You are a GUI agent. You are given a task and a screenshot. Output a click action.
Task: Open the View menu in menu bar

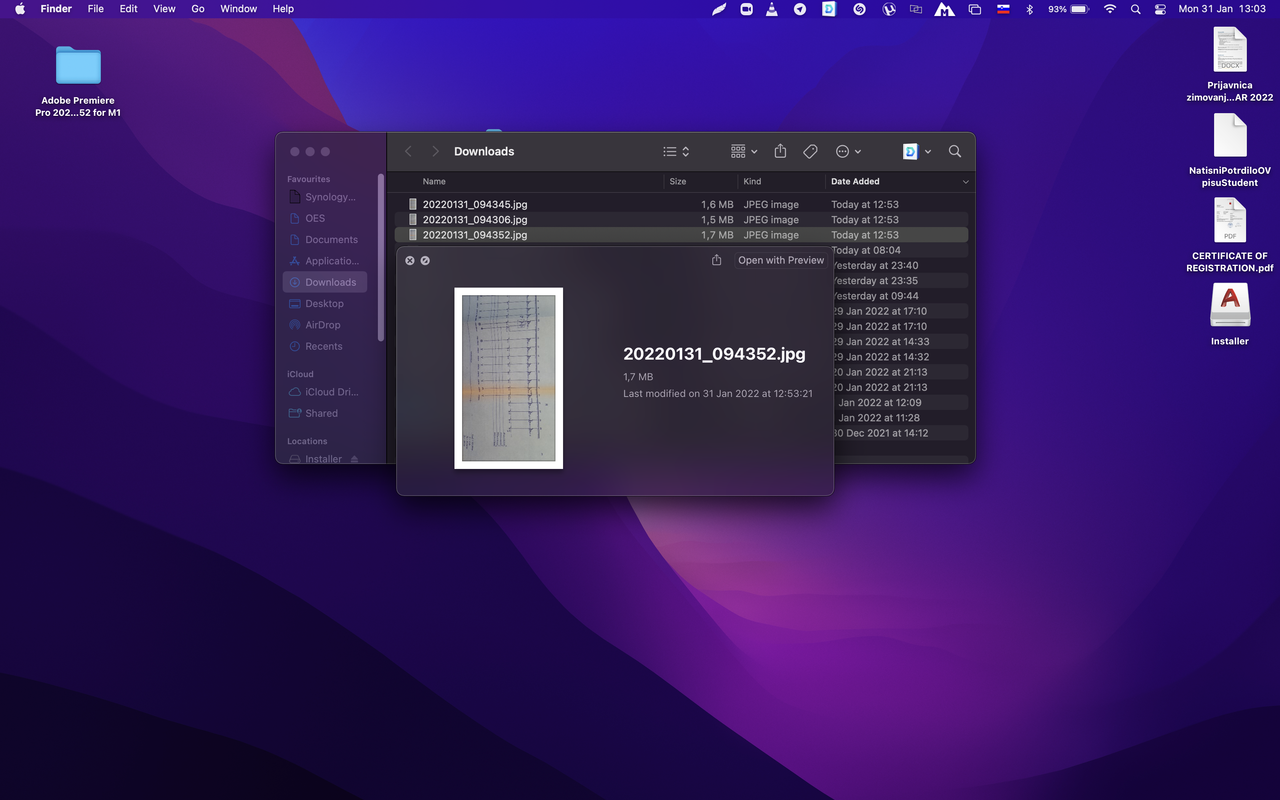pos(164,9)
